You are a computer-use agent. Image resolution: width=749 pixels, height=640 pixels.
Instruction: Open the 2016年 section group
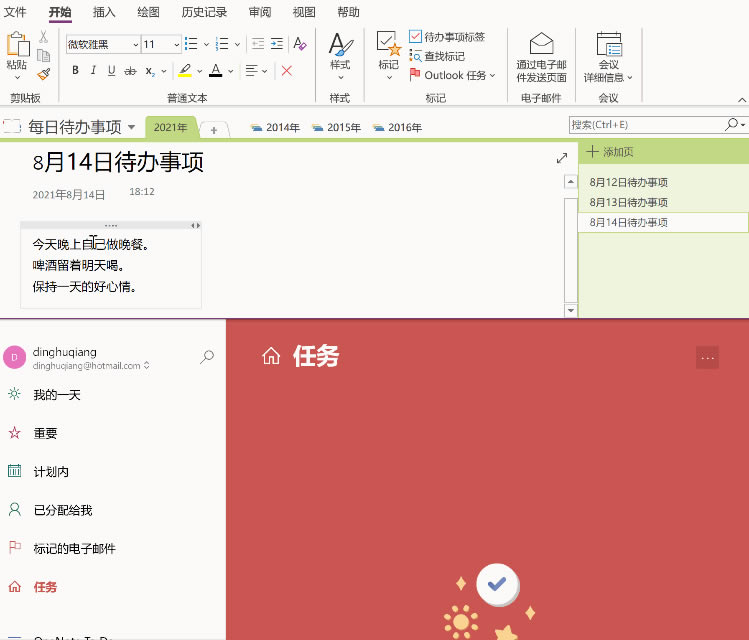coord(397,128)
